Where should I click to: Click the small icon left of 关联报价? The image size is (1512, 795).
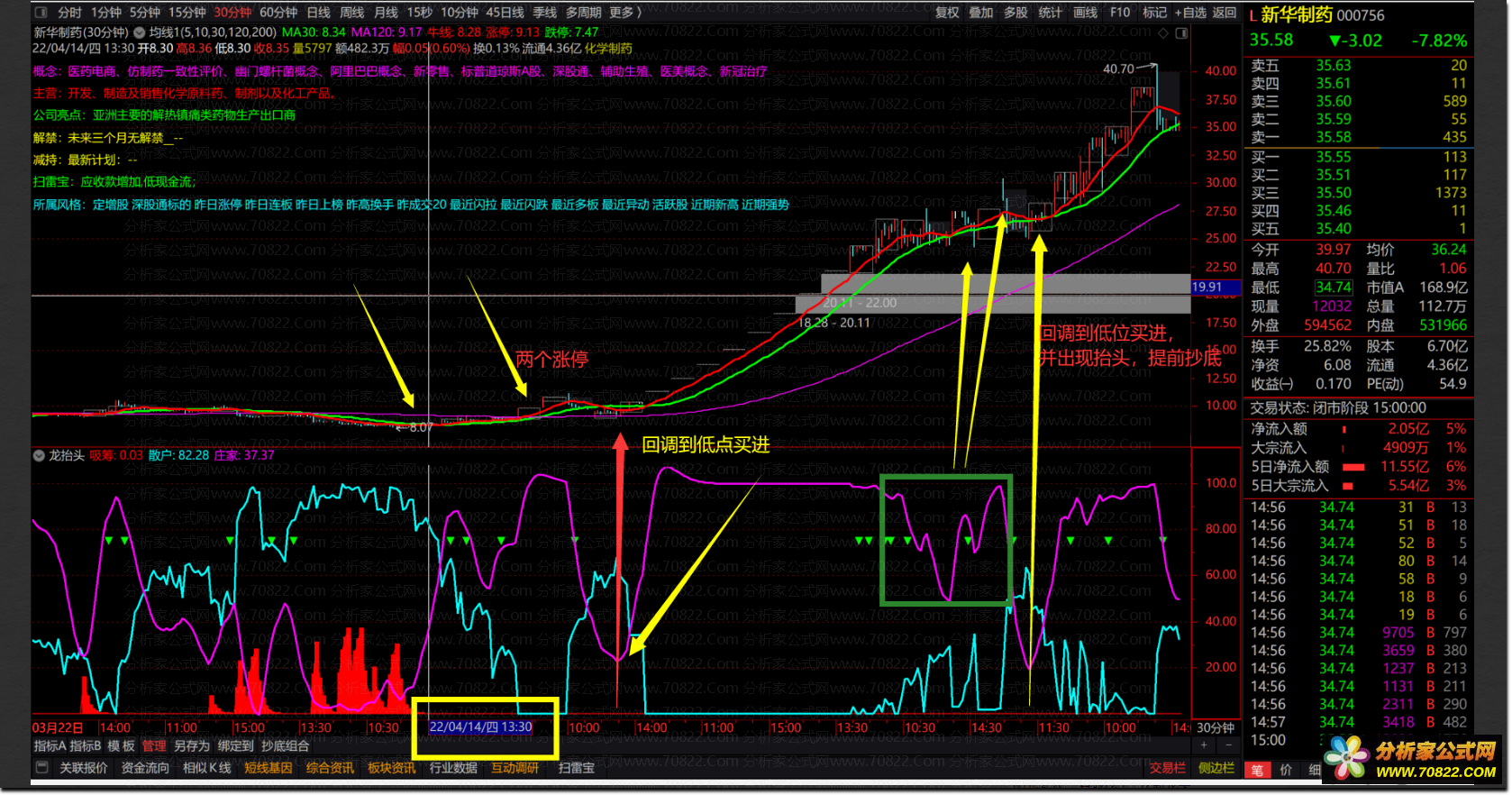coord(41,768)
